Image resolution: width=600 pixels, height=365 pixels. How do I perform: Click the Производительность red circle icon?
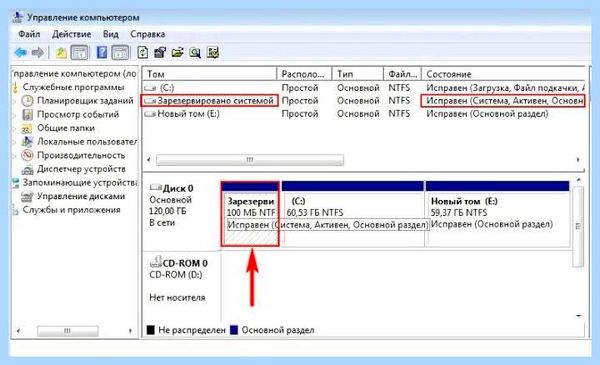click(27, 155)
